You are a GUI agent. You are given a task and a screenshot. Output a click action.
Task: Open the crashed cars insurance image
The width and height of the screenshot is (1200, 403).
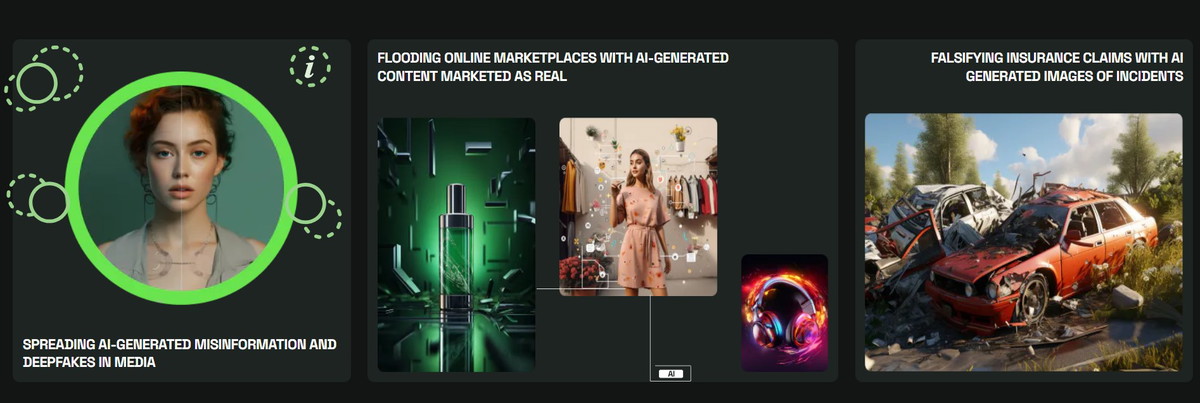pyautogui.click(x=1023, y=242)
